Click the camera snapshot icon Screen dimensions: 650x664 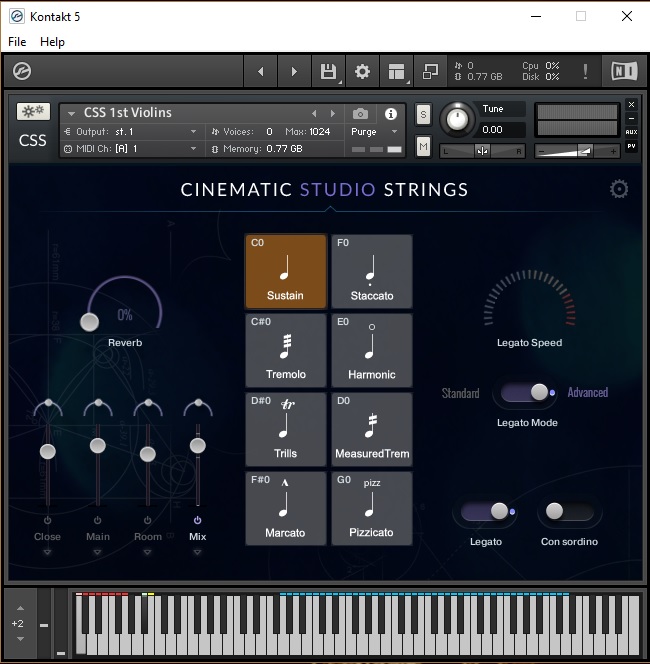coord(360,114)
